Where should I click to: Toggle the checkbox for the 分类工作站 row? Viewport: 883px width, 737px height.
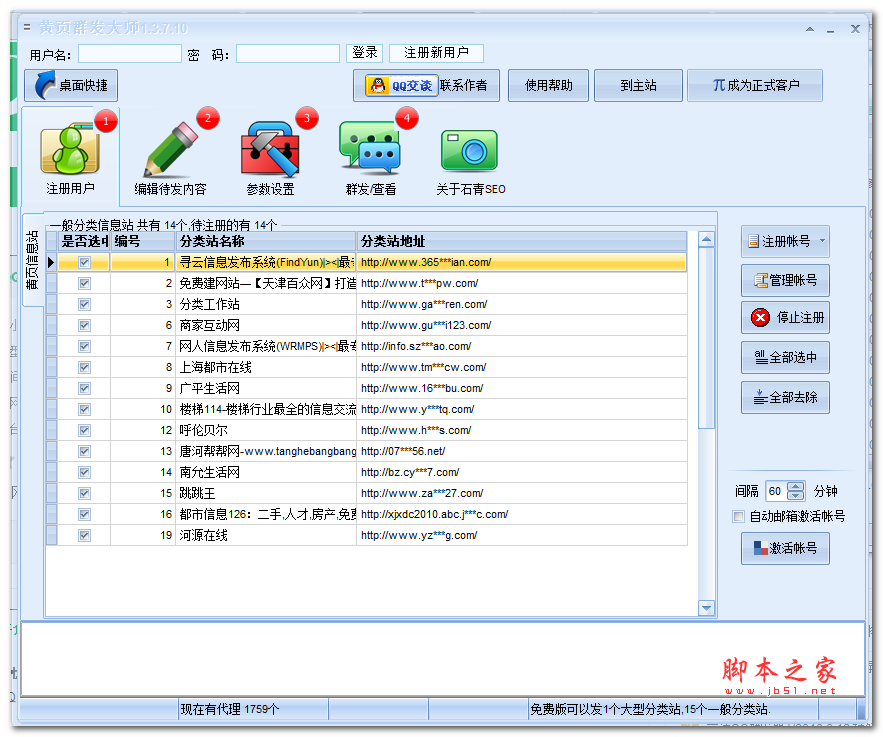pyautogui.click(x=84, y=304)
